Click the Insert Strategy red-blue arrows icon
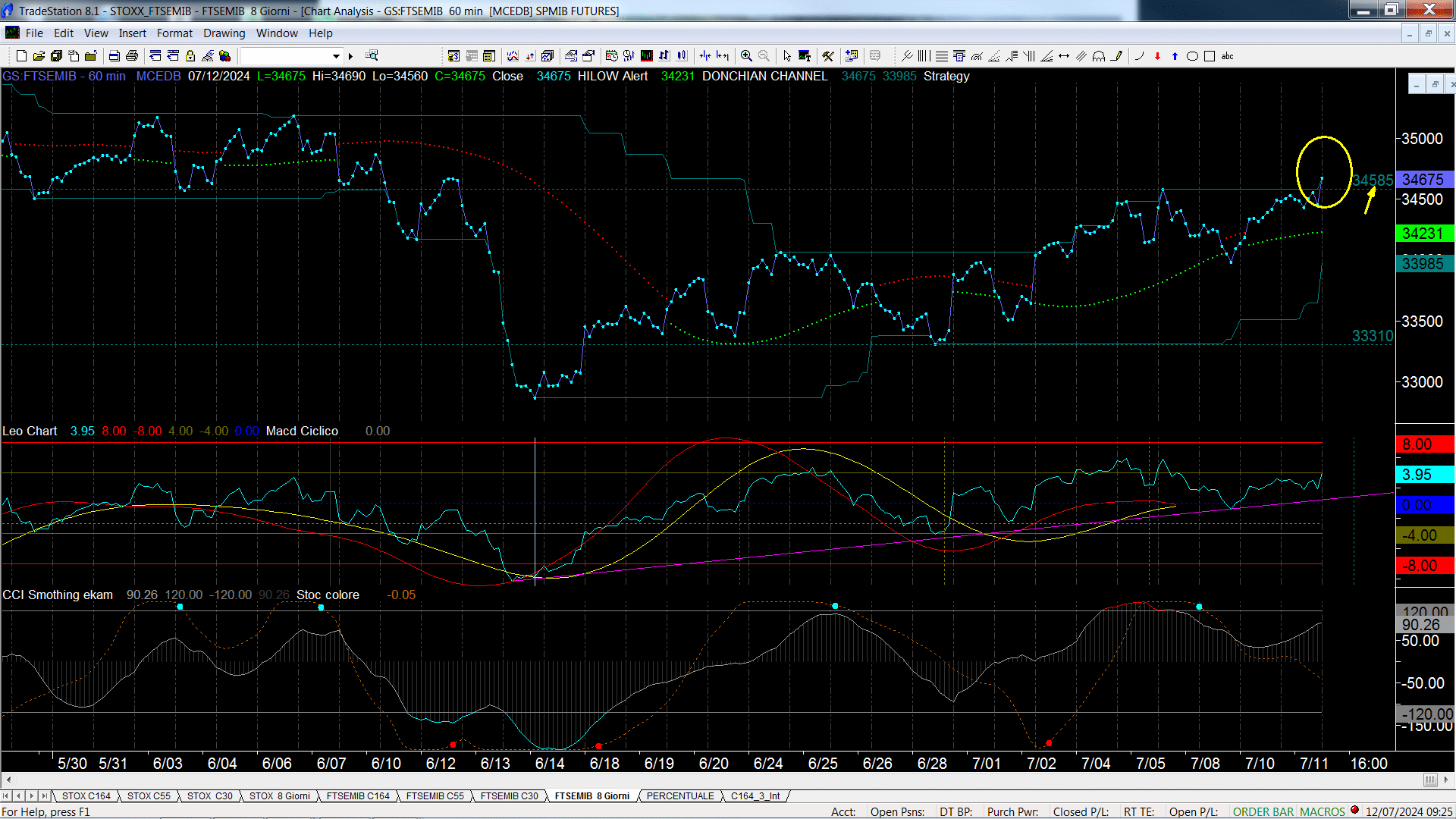Viewport: 1456px width, 819px height. (x=530, y=55)
